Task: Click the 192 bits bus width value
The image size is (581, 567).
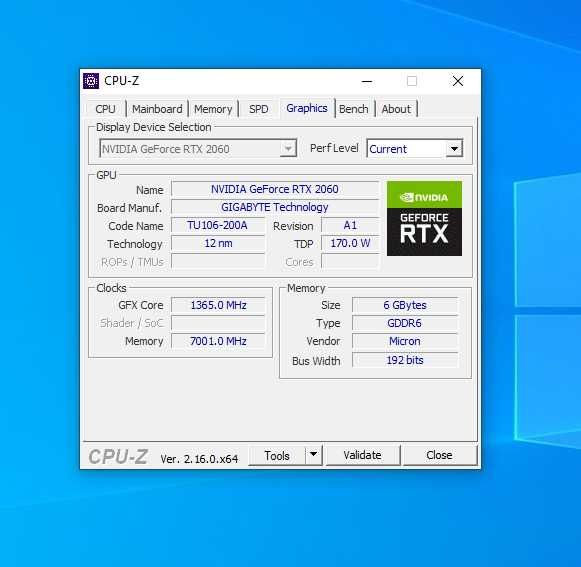Action: (405, 360)
